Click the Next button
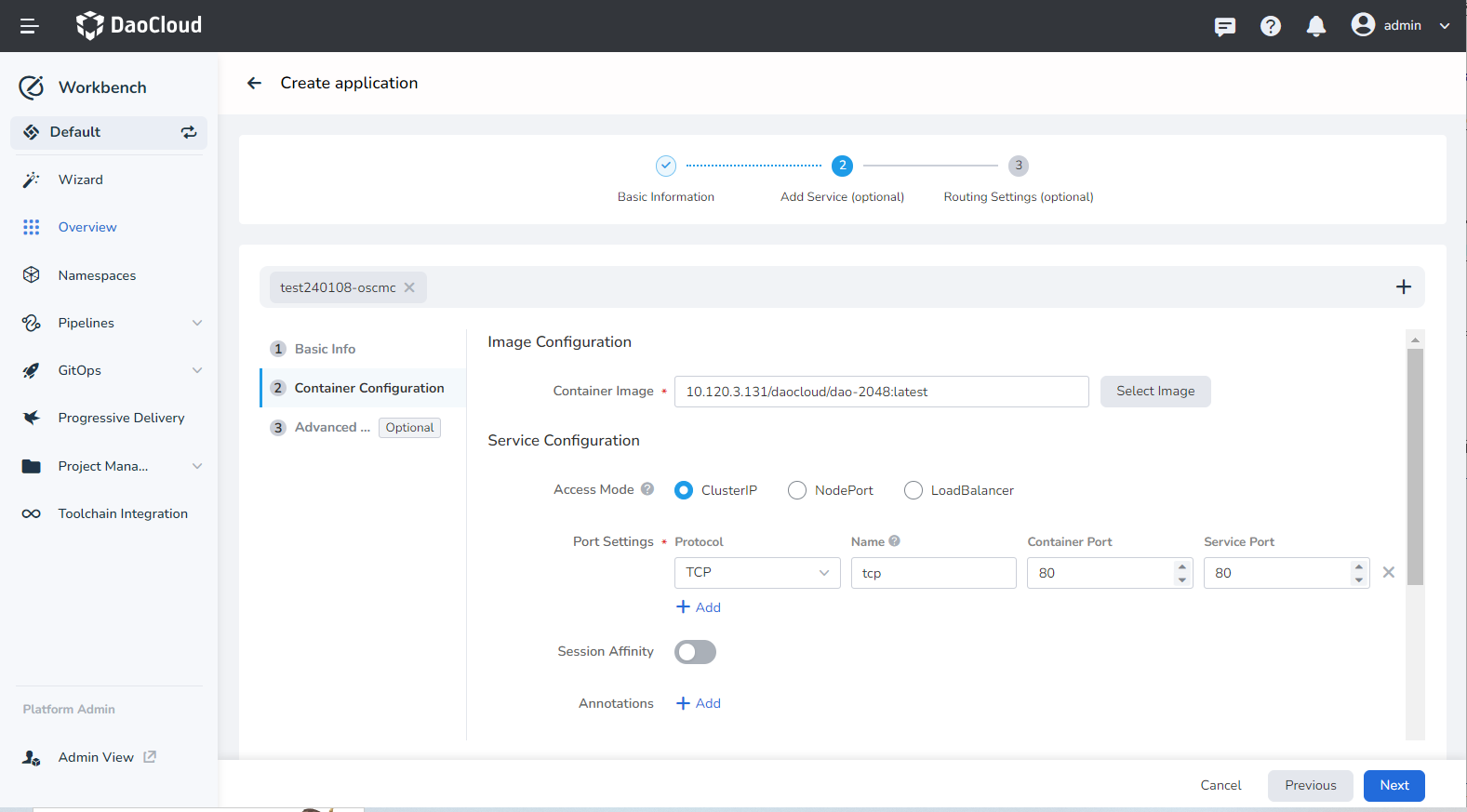 (x=1394, y=785)
